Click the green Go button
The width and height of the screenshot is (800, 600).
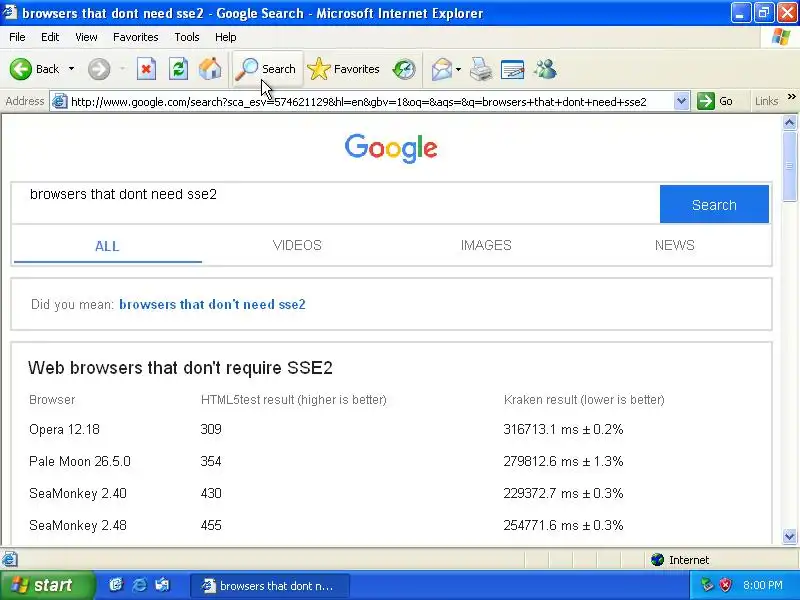point(715,101)
